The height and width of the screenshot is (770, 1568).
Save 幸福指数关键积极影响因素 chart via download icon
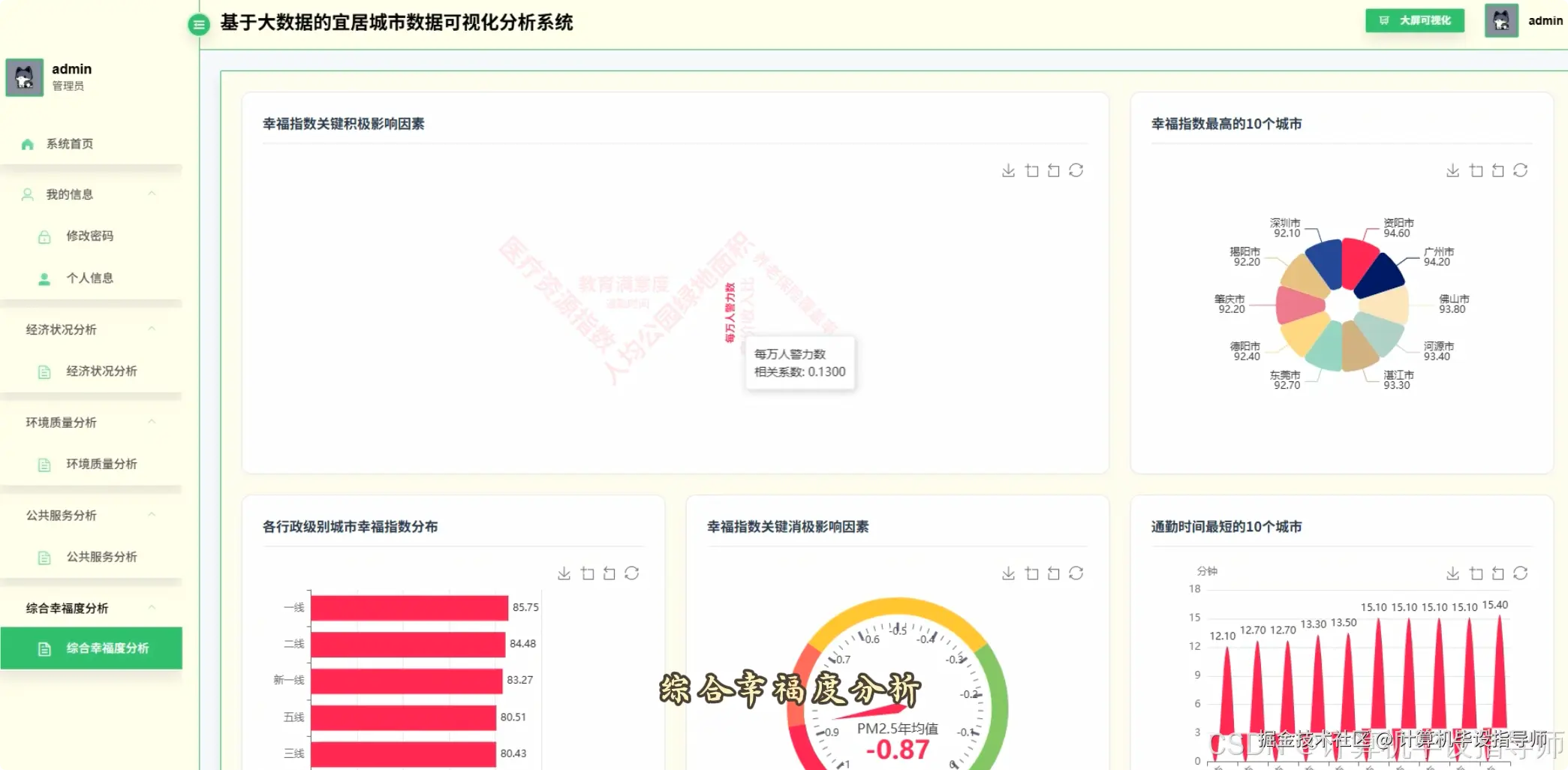pyautogui.click(x=1008, y=170)
